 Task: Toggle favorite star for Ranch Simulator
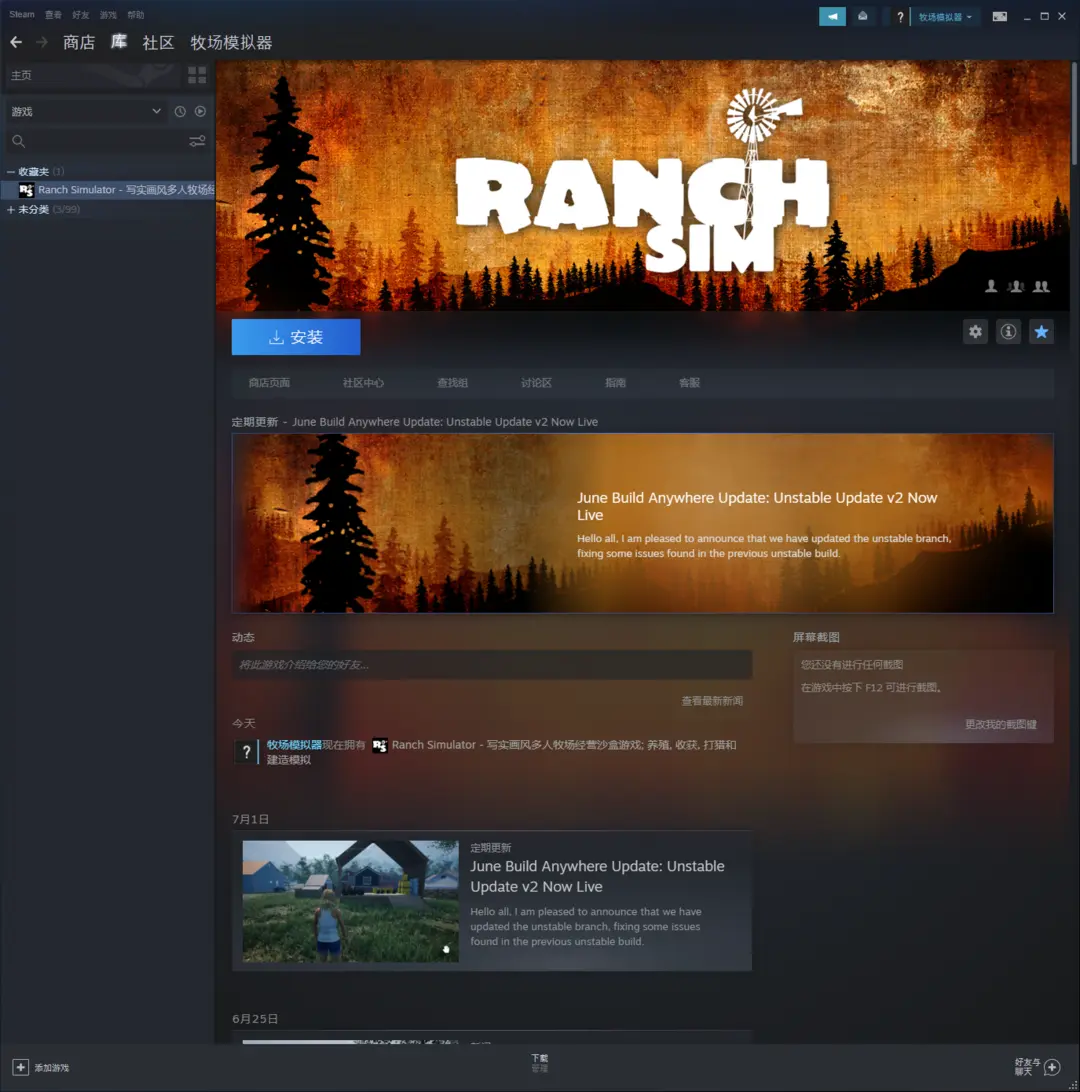1041,332
